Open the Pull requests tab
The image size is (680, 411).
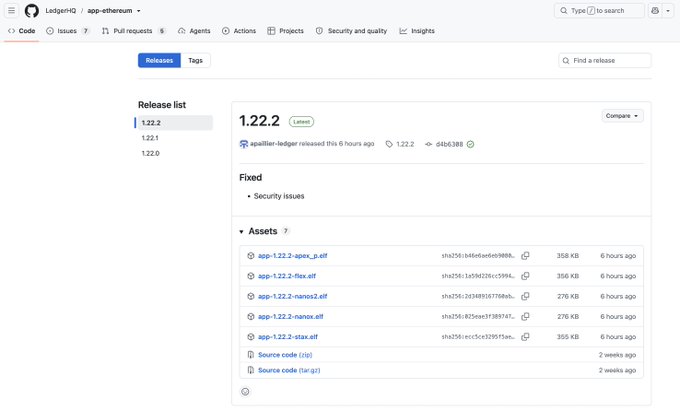pyautogui.click(x=134, y=31)
